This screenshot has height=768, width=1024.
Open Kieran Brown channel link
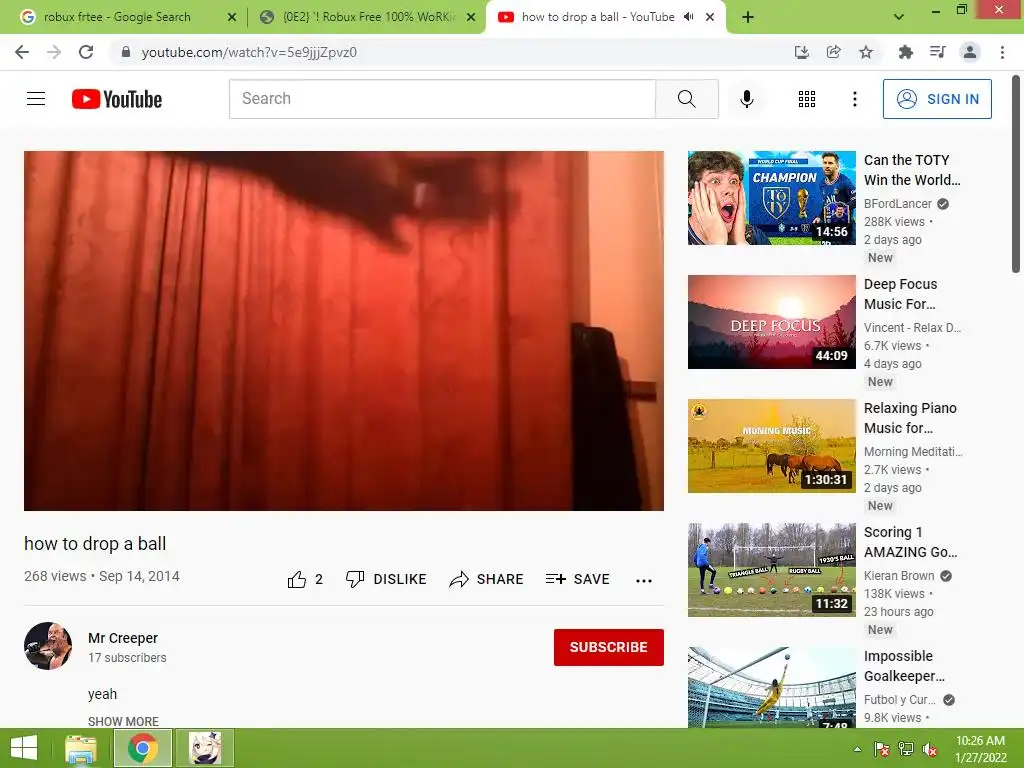(x=899, y=576)
